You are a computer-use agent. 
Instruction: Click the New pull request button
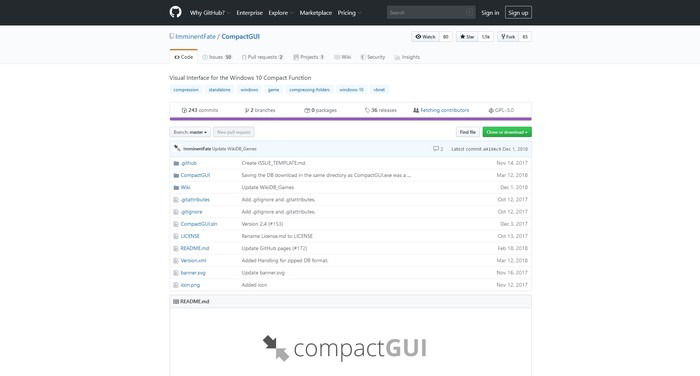point(233,132)
